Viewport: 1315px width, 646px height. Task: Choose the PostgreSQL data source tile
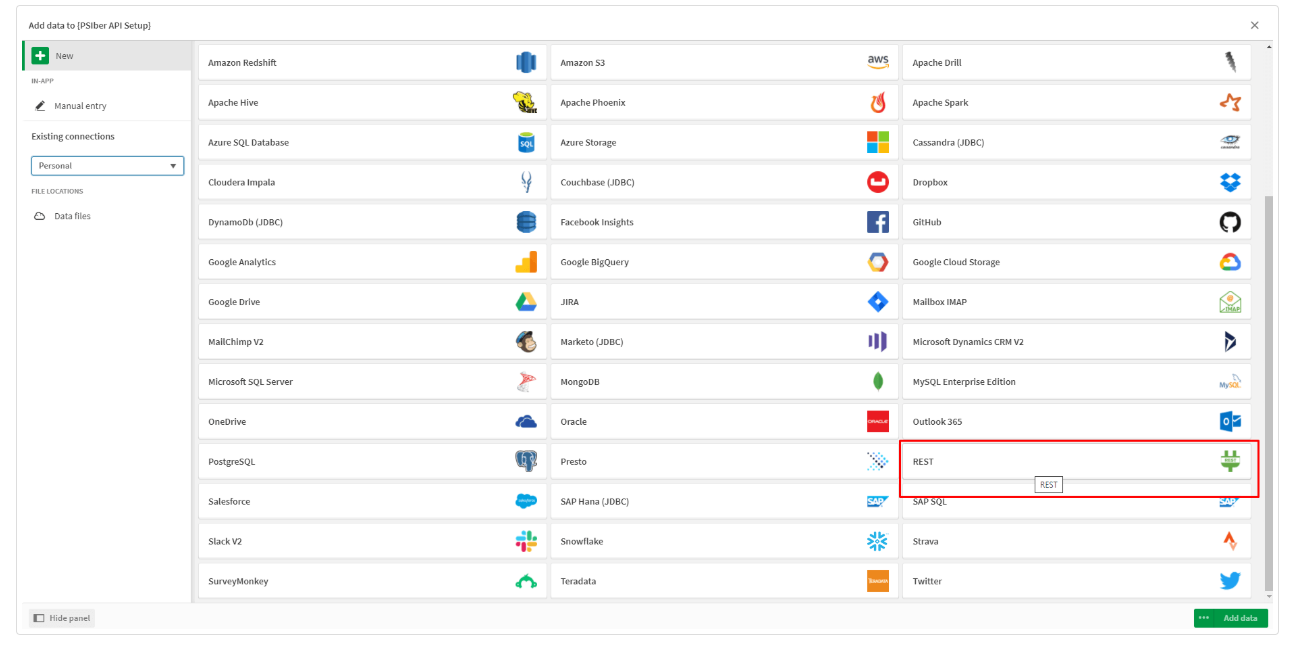[x=370, y=462]
